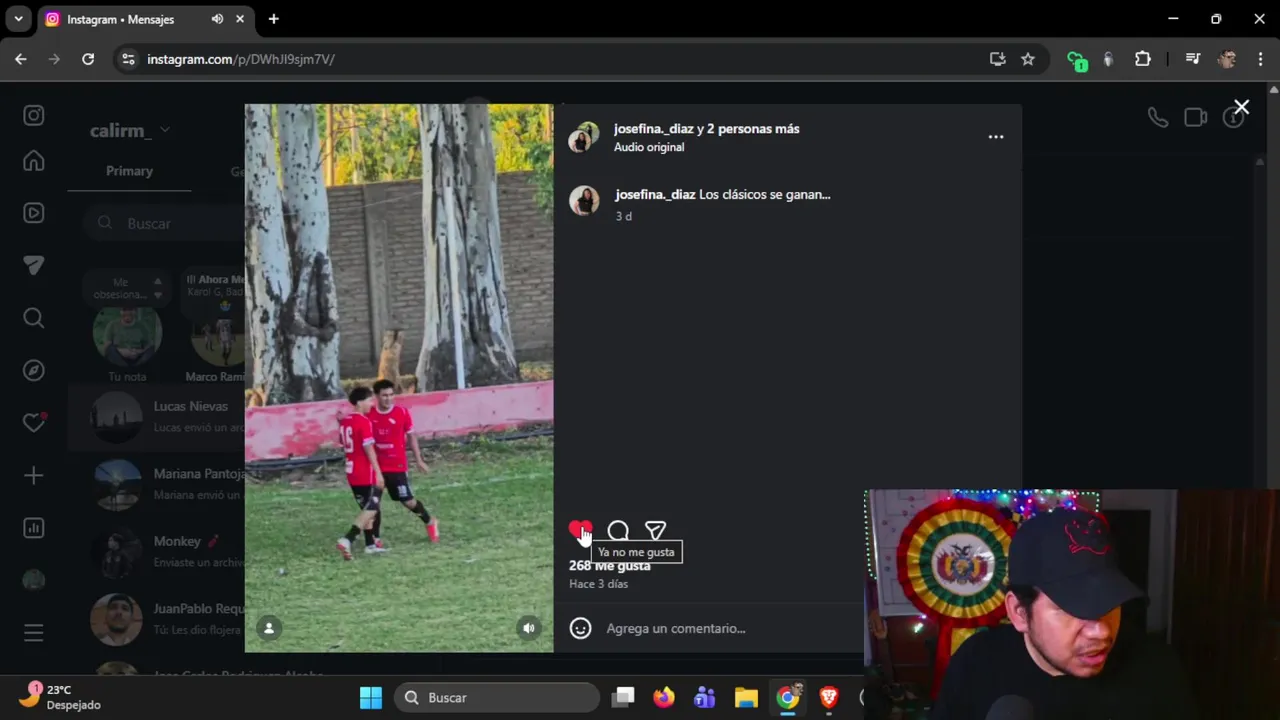Open Mariana Pantoja conversation
This screenshot has width=1280, height=720.
157,484
